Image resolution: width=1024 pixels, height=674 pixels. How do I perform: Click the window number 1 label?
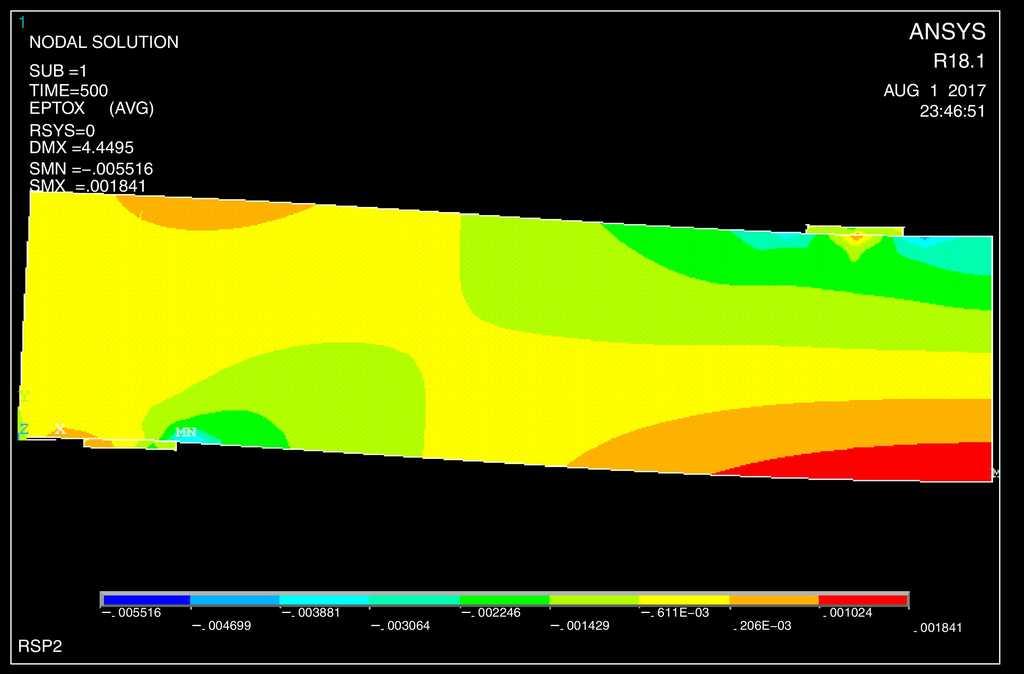[23, 22]
